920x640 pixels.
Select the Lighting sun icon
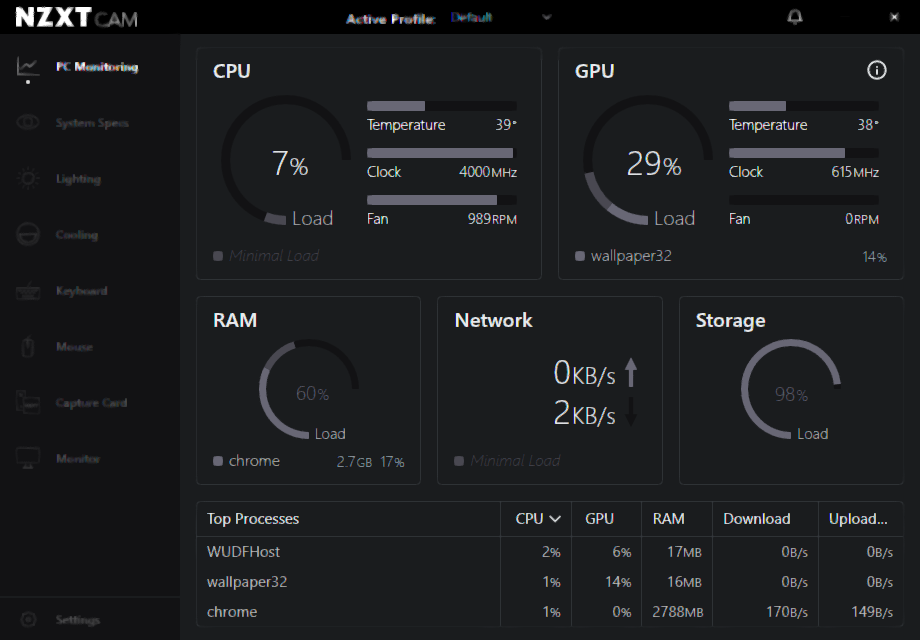pos(27,179)
